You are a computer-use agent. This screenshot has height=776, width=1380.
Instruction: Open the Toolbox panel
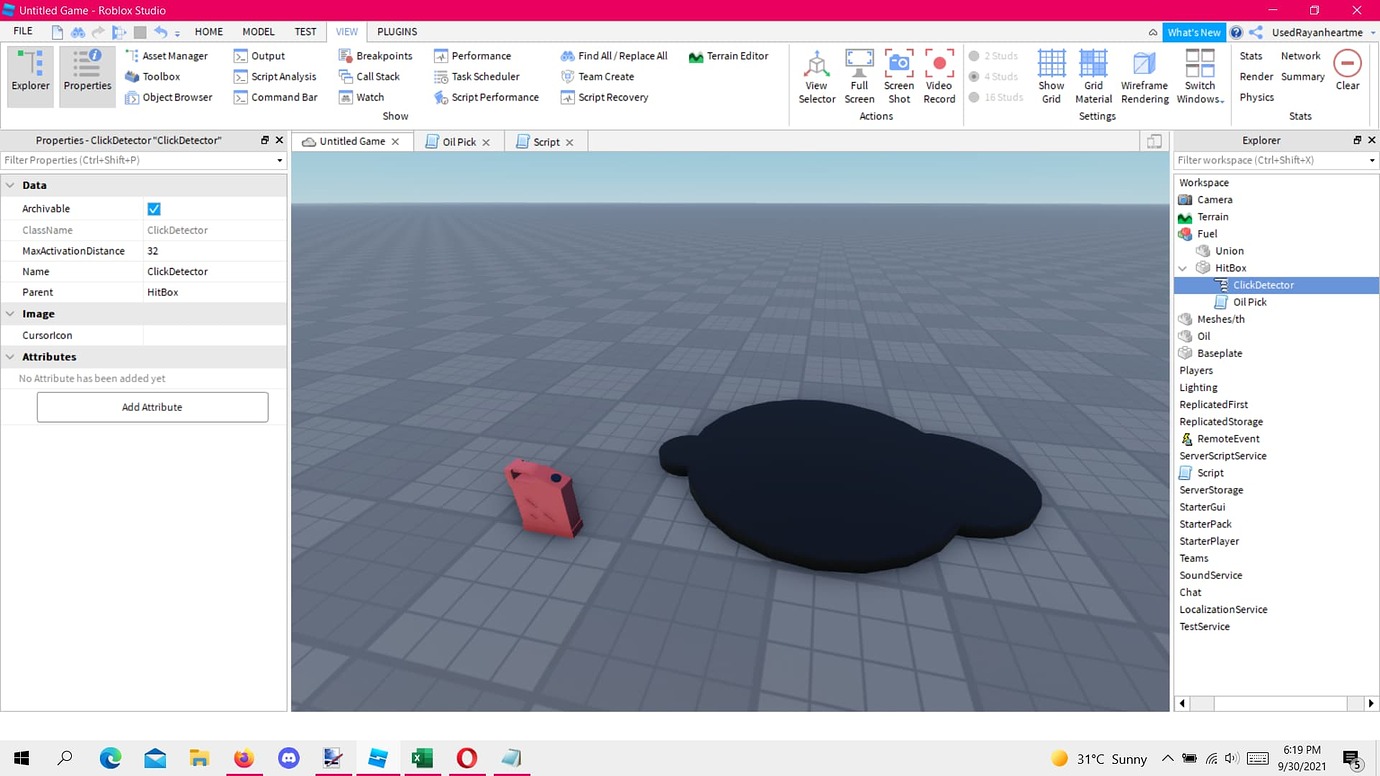pos(154,77)
